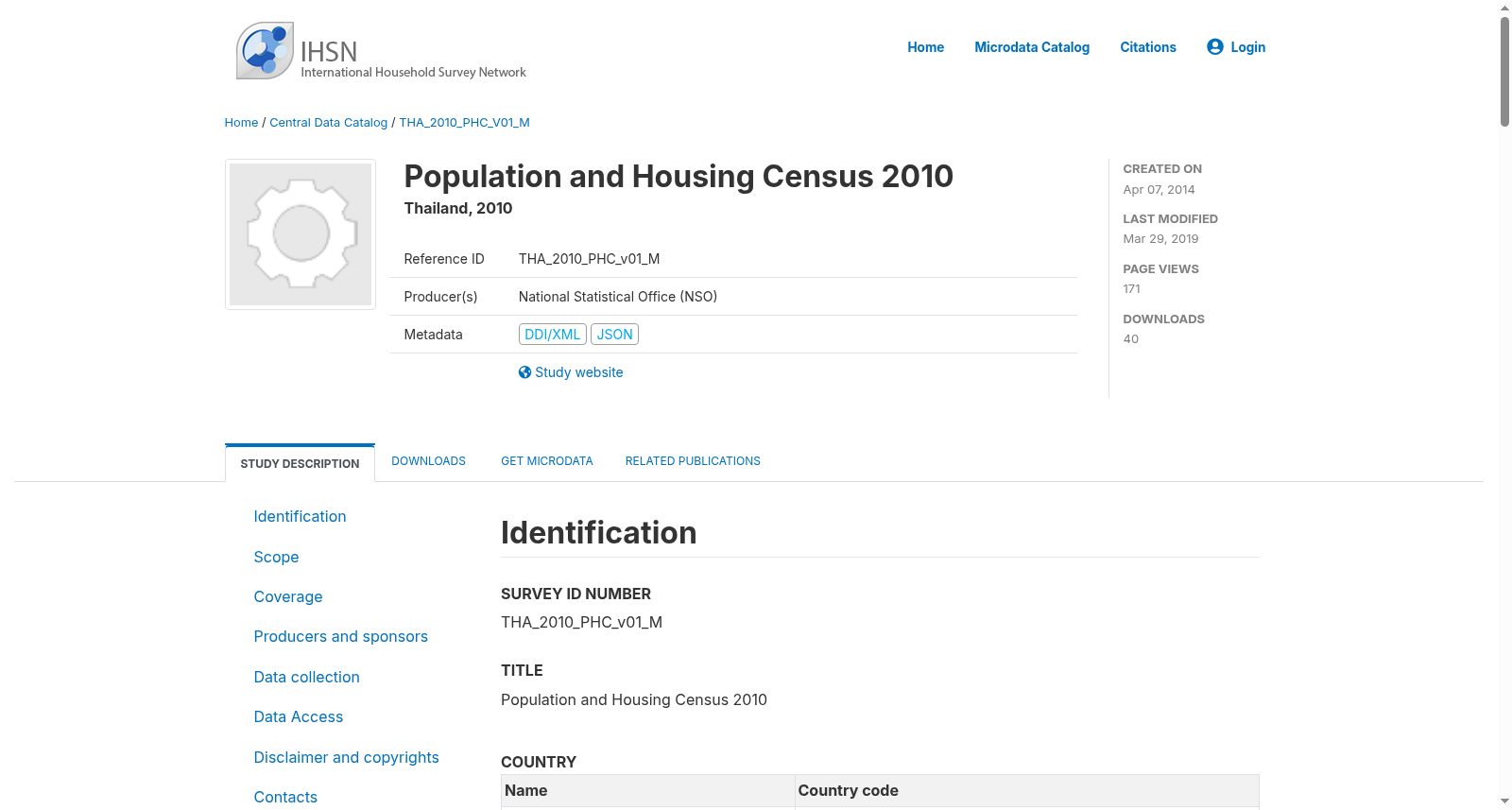Viewport: 1512px width, 810px height.
Task: Click the vertical page scrollbar thumb
Action: [x=1504, y=71]
